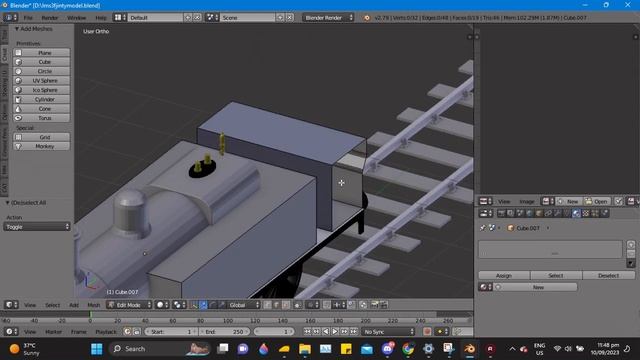Viewport: 640px width, 360px height.
Task: Click the timeline at frame 100
Action: [228, 321]
